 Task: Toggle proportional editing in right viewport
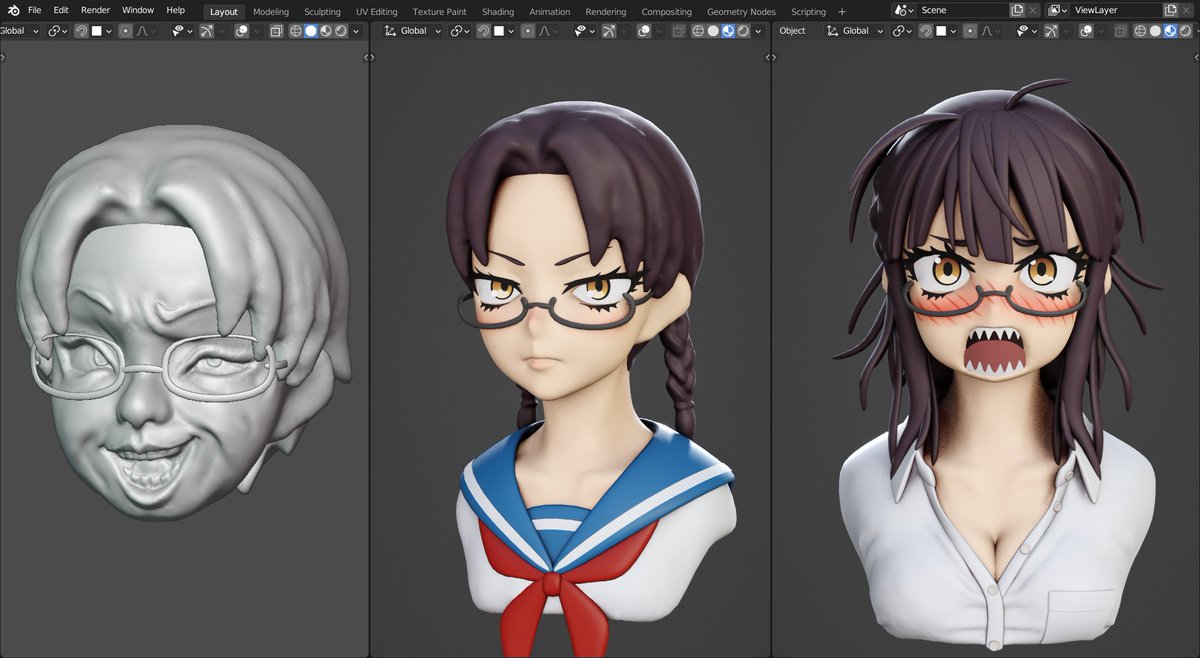click(x=970, y=31)
